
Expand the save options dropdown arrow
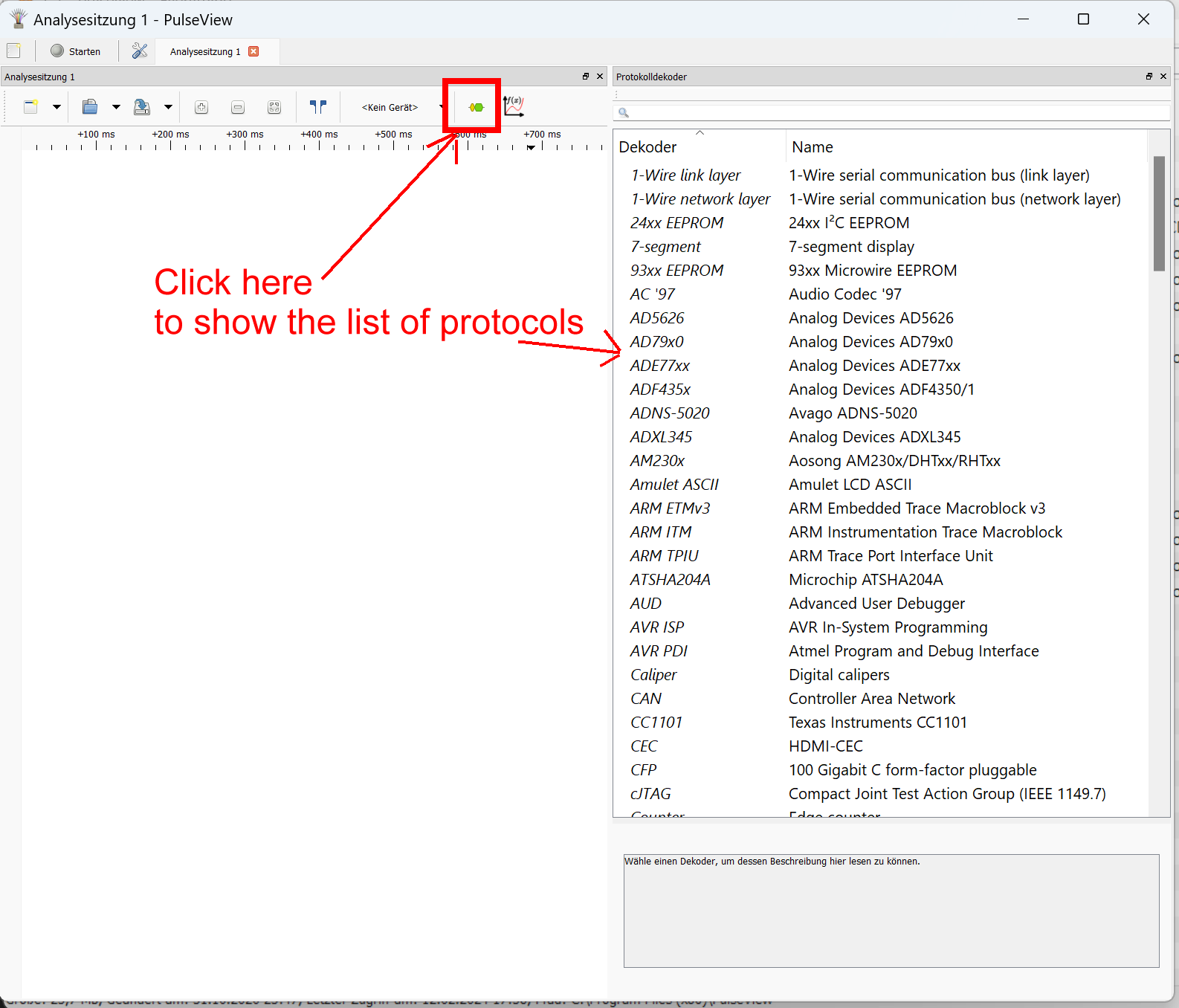tap(168, 107)
